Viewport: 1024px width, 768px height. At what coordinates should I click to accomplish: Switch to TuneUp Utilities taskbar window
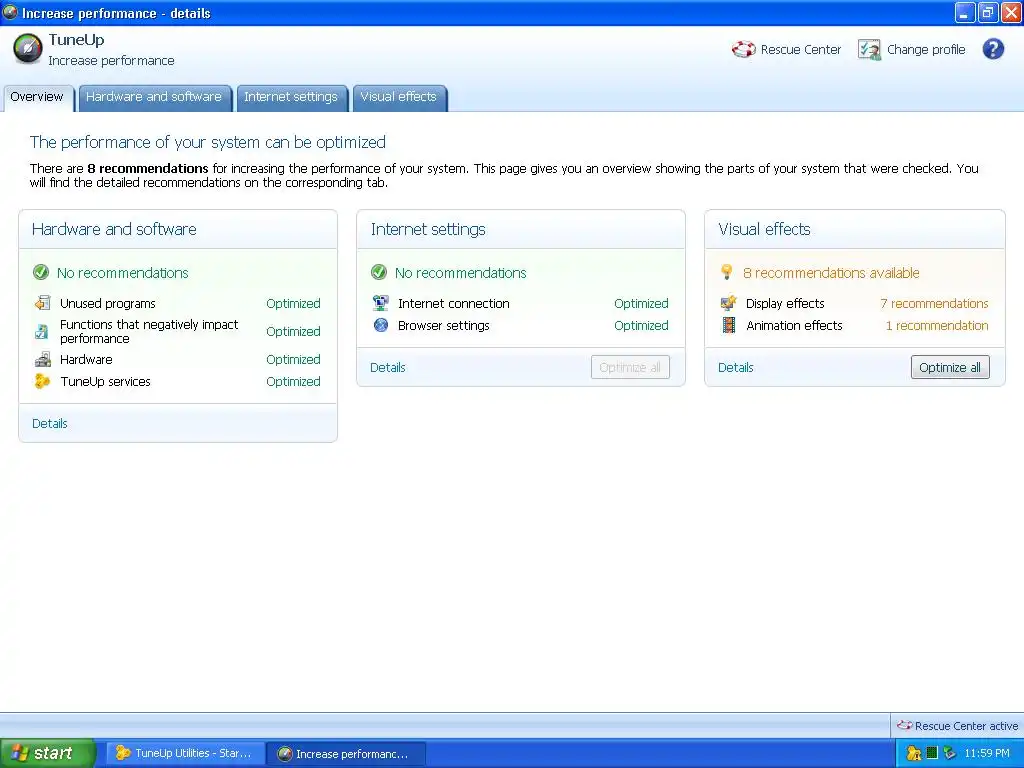(185, 753)
